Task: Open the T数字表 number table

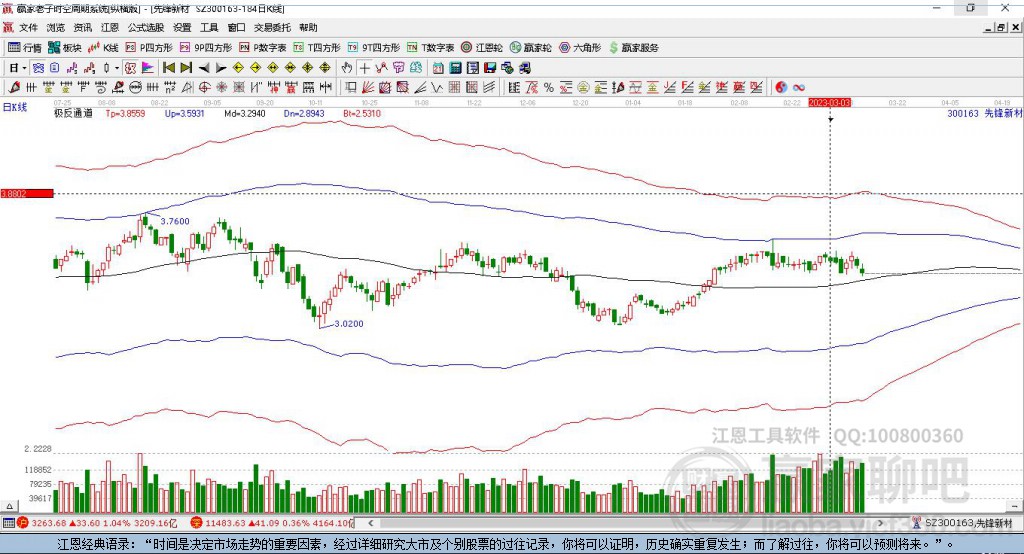Action: [x=430, y=48]
